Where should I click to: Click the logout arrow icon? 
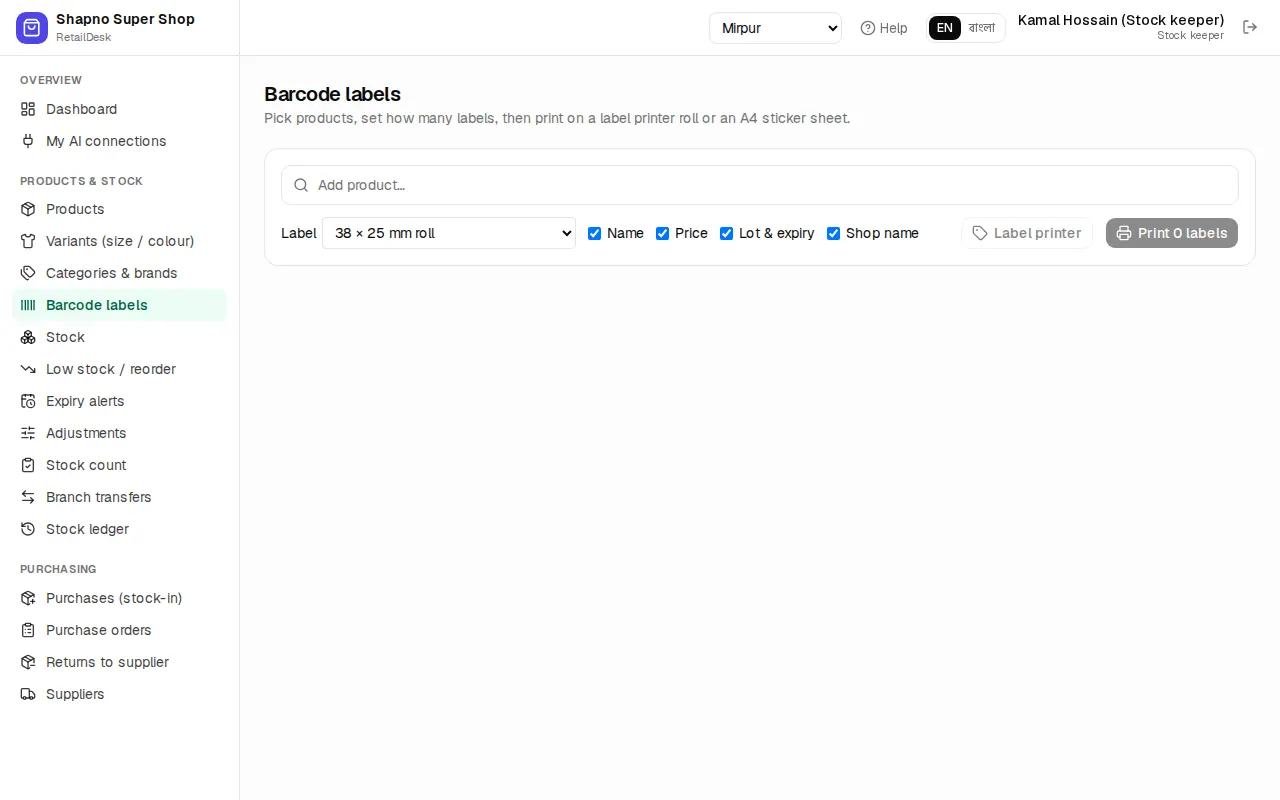[1250, 27]
